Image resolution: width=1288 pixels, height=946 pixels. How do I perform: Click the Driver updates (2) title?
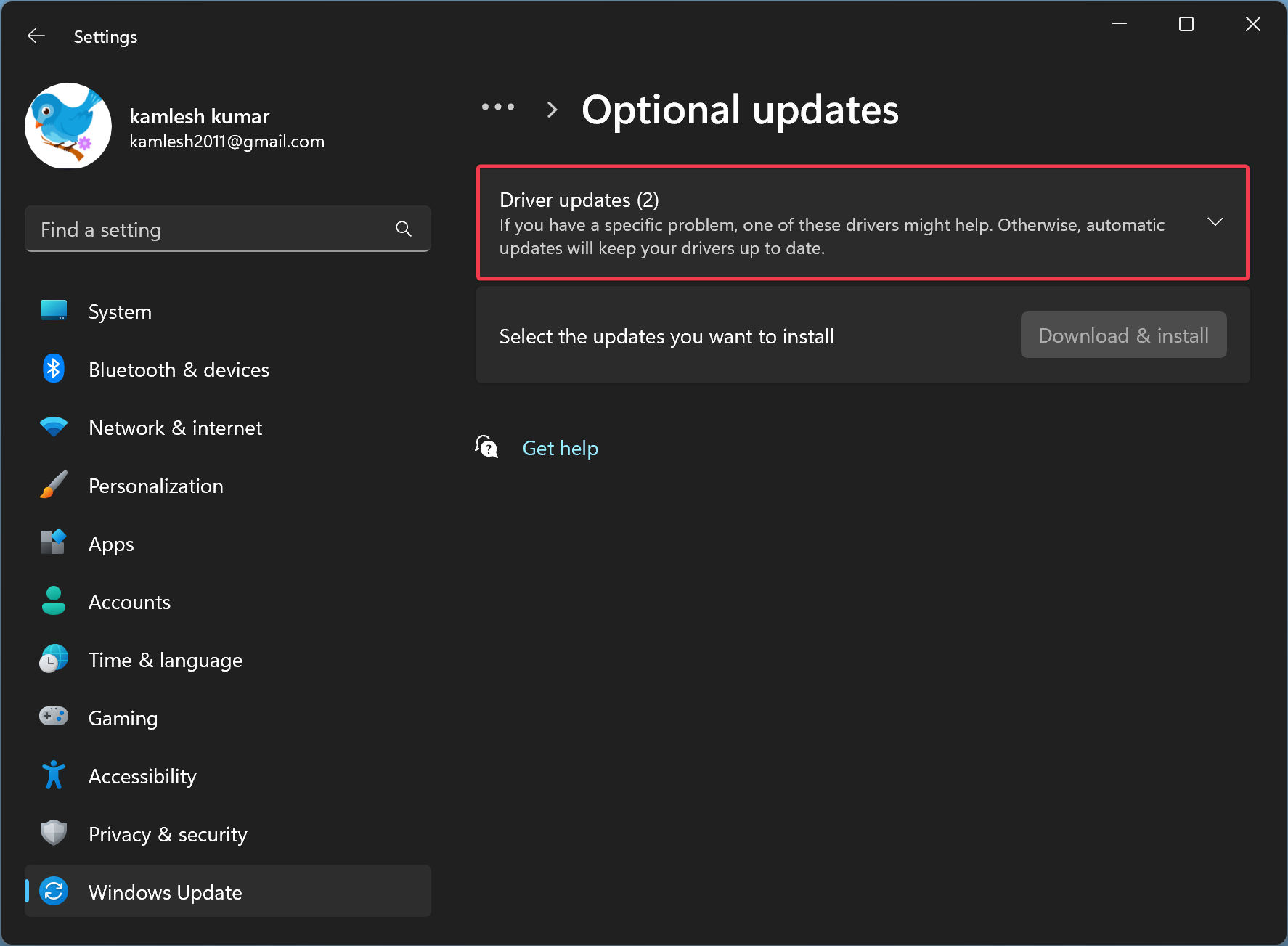tap(579, 200)
